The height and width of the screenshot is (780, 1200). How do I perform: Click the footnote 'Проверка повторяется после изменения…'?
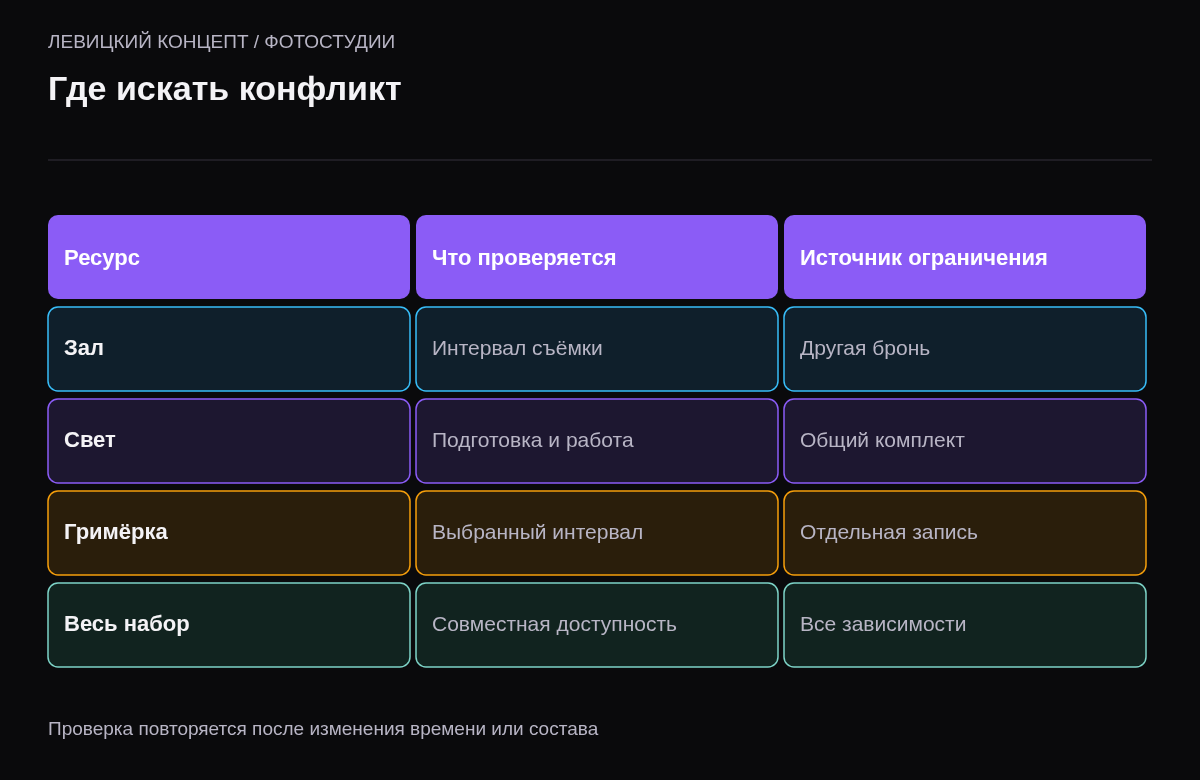point(323,729)
